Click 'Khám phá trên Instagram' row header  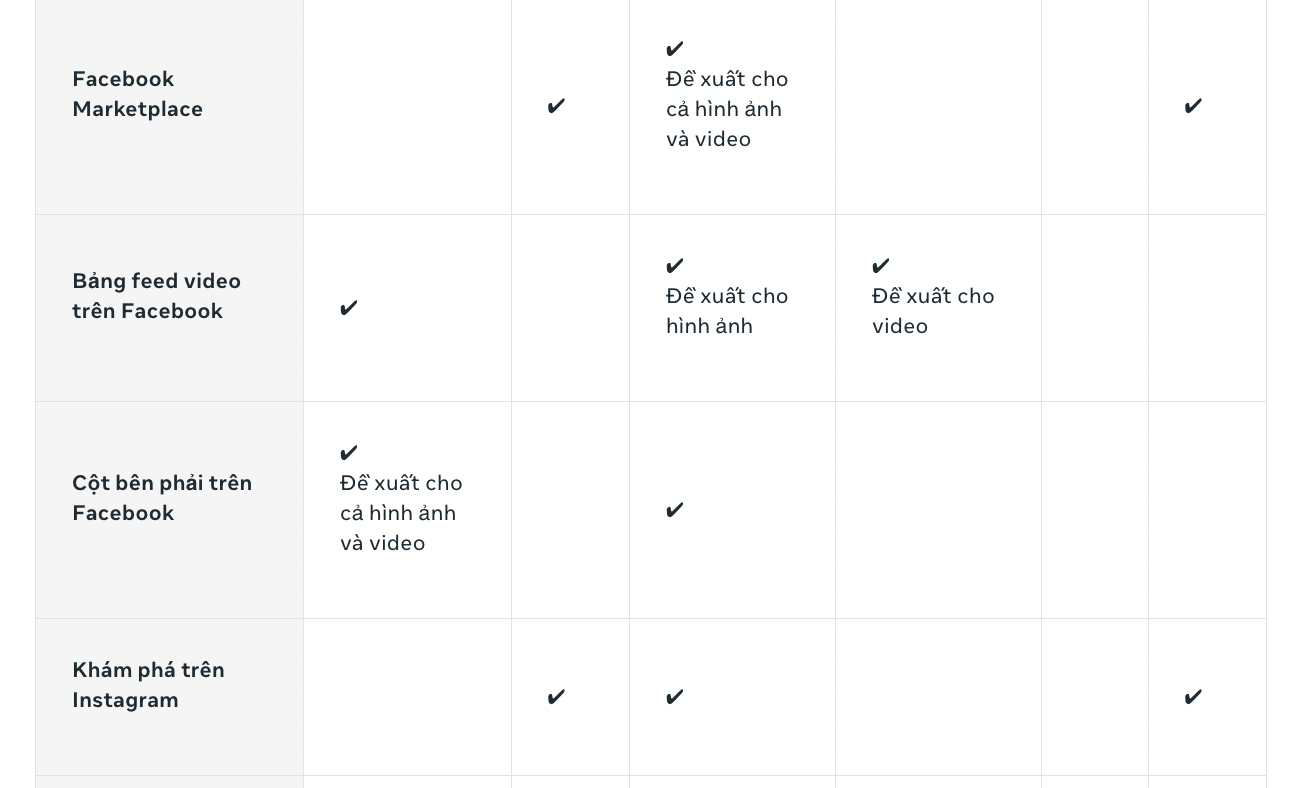point(148,685)
